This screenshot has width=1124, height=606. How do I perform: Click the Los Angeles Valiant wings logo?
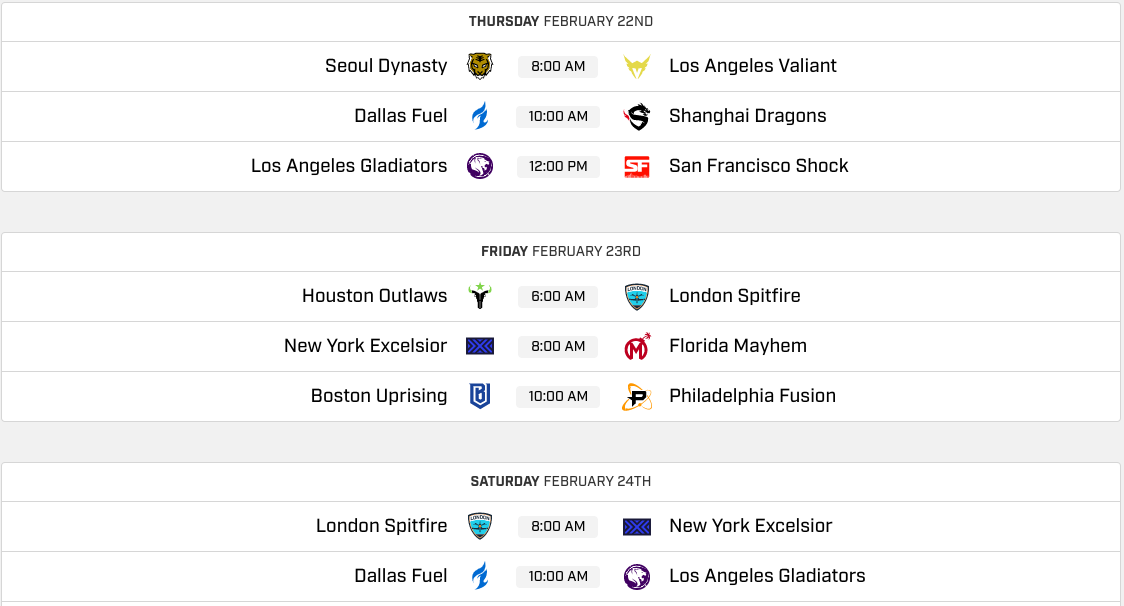click(x=637, y=66)
